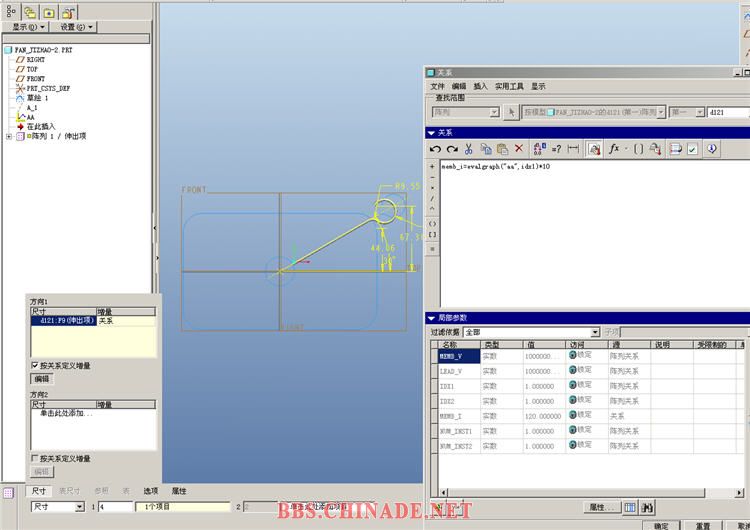The image size is (750, 530).
Task: Show dimension in graphics window icon
Action: [573, 149]
